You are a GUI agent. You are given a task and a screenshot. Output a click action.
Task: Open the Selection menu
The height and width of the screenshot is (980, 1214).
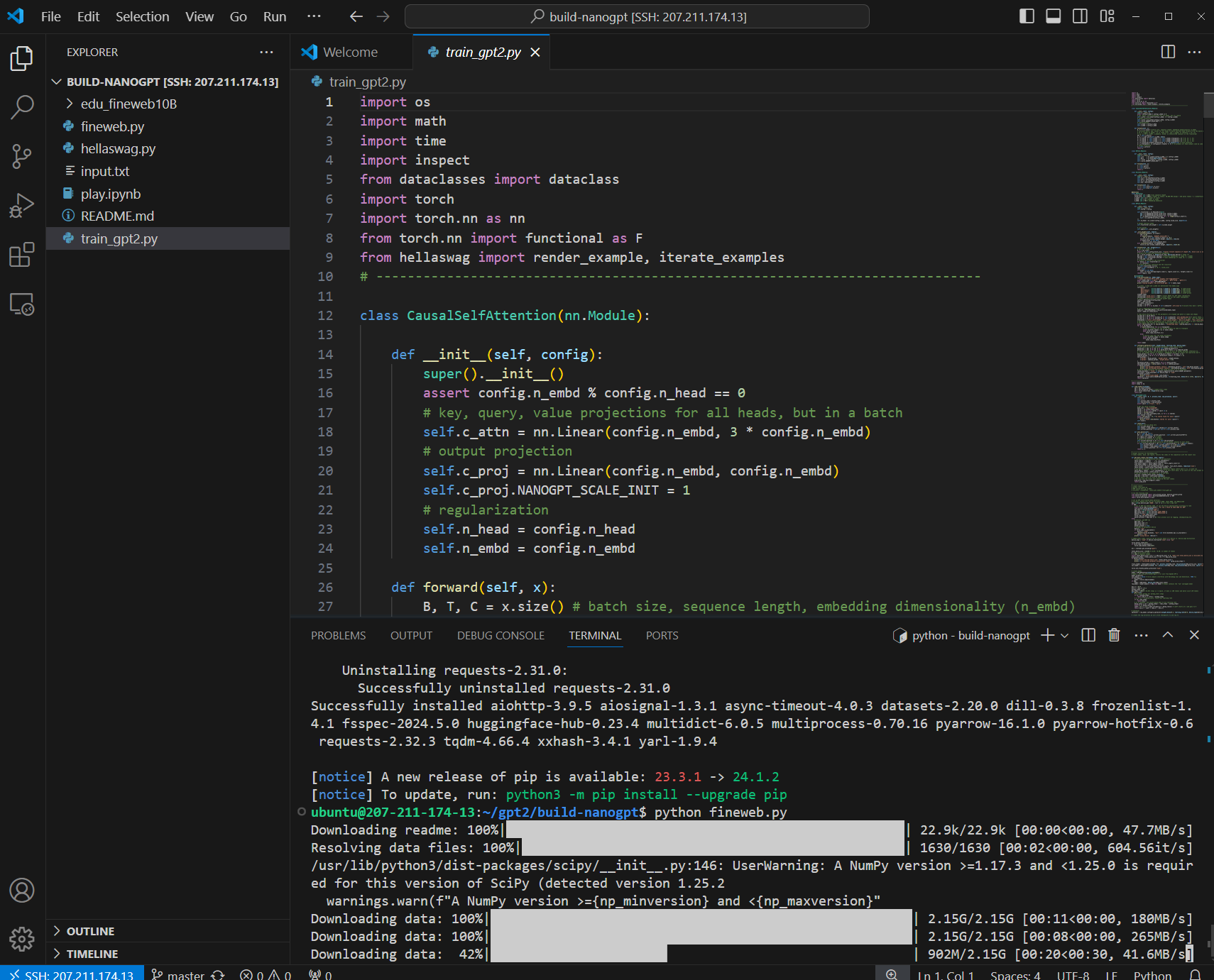click(x=142, y=16)
